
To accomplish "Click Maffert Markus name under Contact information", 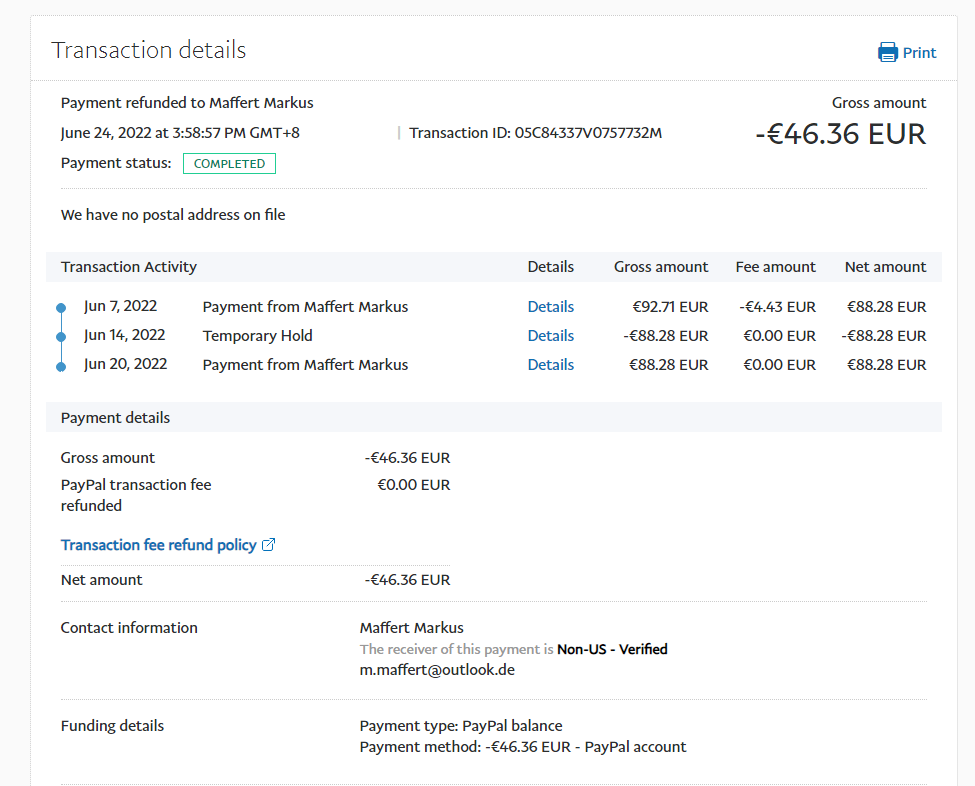I will coord(411,628).
